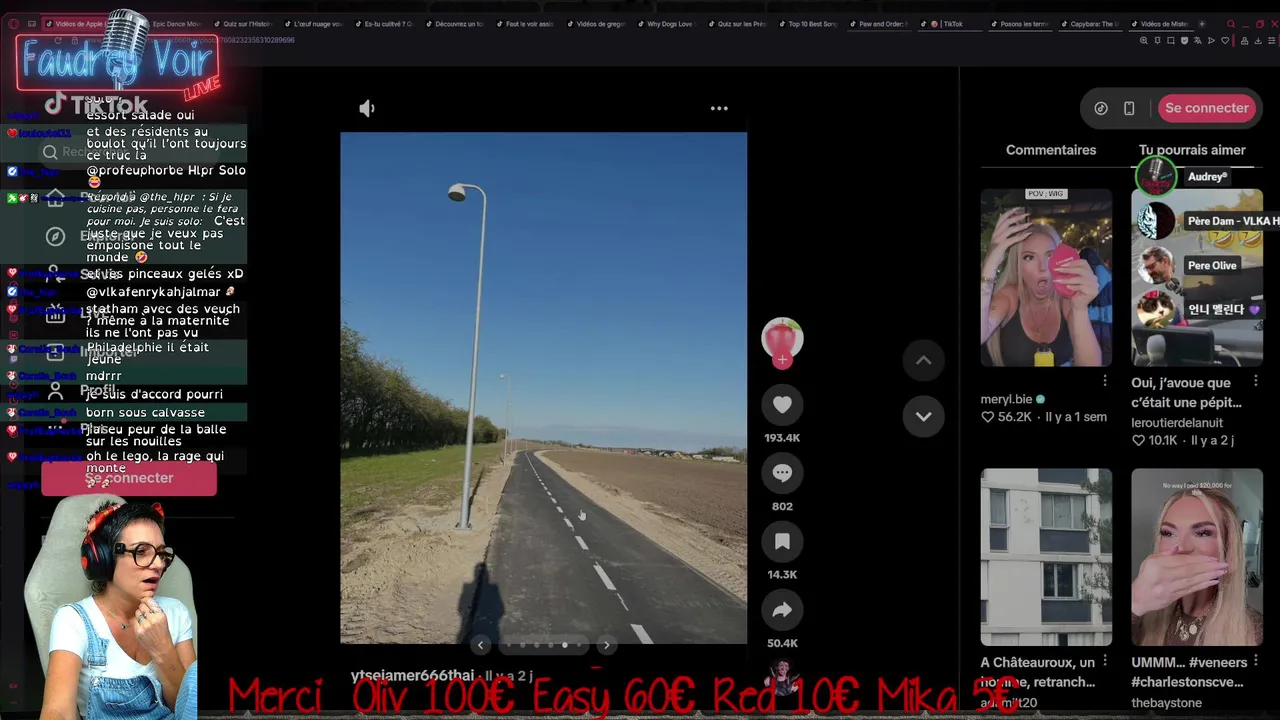Screen dimensions: 1280x720
Task: Mute the TikTok video sound
Action: click(367, 108)
